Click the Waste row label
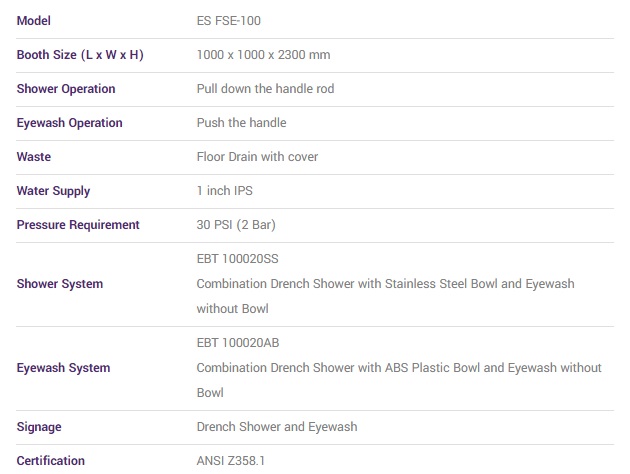The height and width of the screenshot is (474, 630). point(34,157)
